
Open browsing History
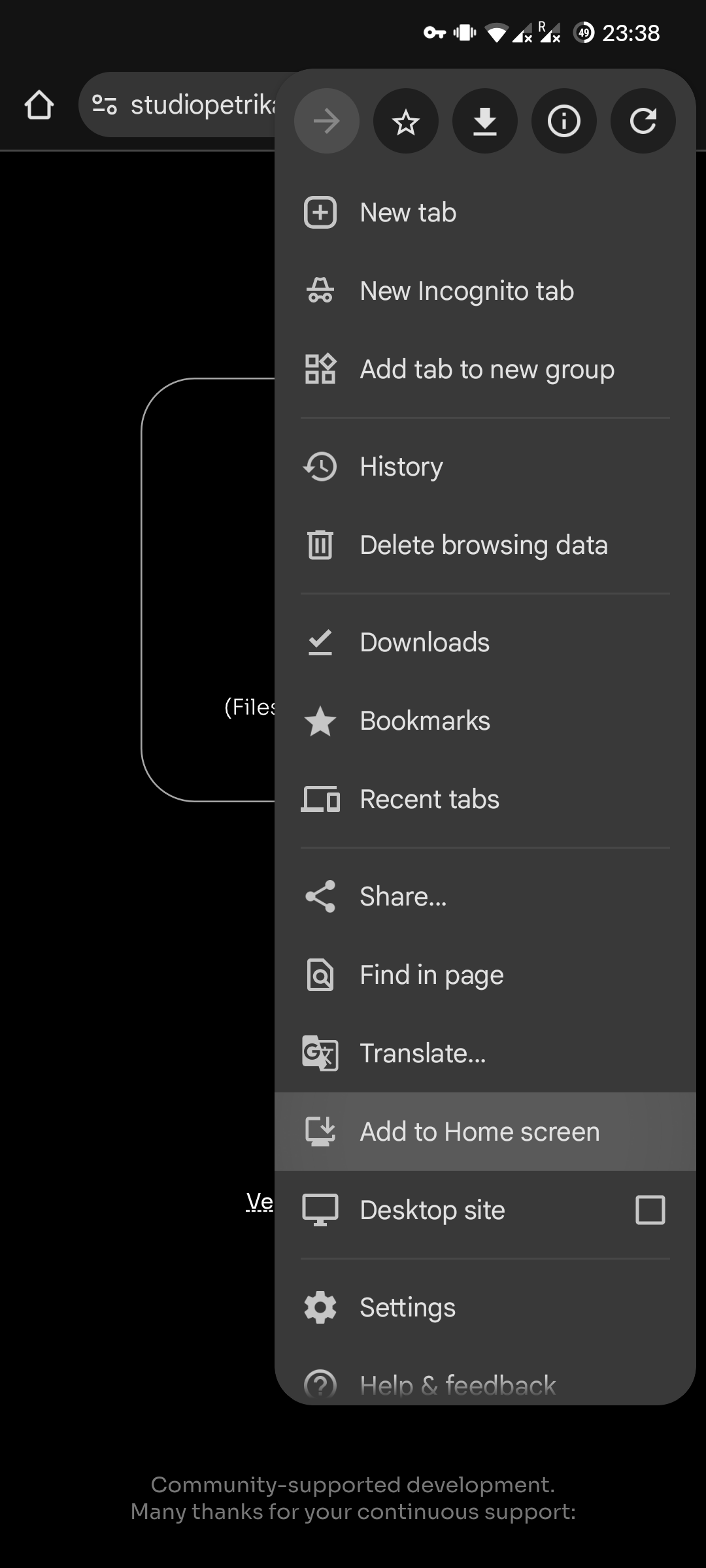click(x=401, y=467)
